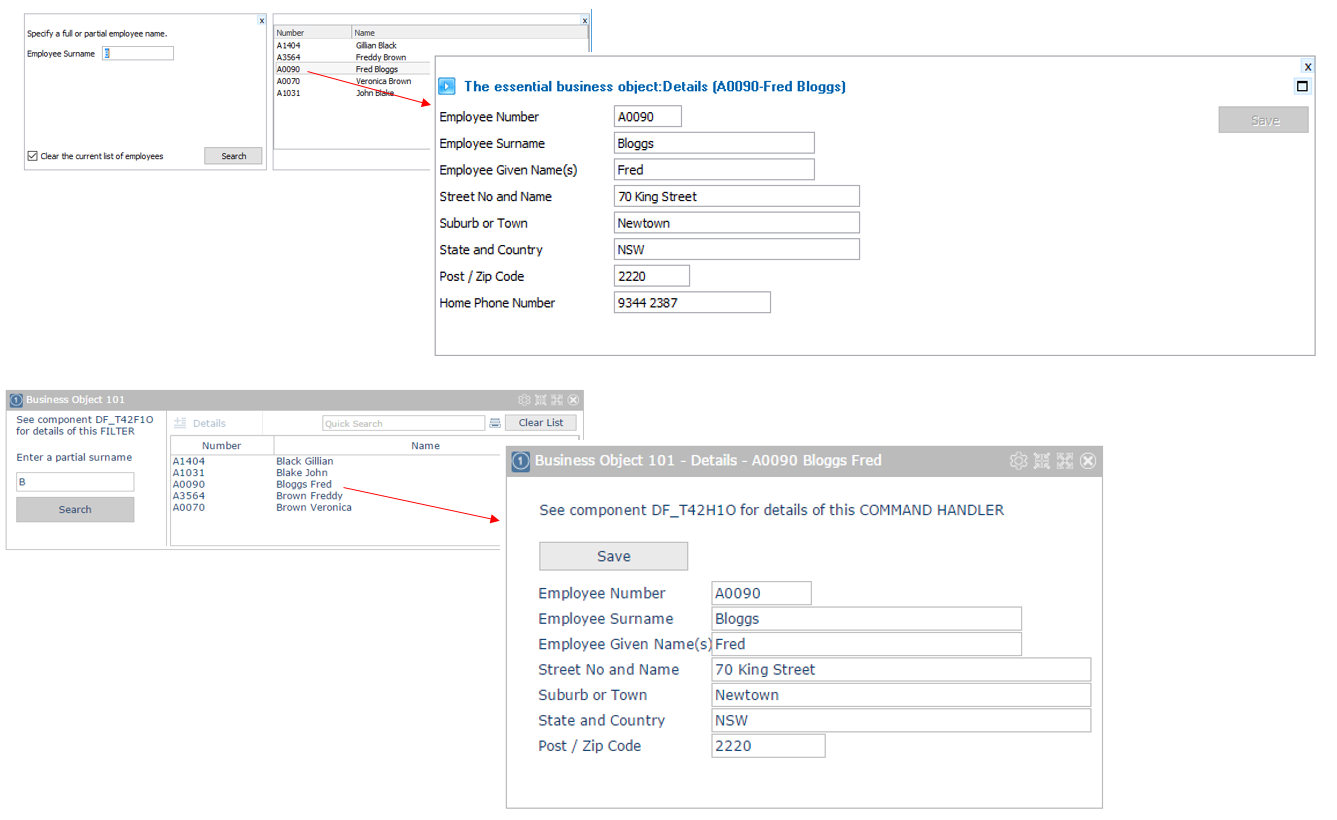The height and width of the screenshot is (820, 1337).
Task: Toggle Clear the current list of employees checkbox
Action: (33, 156)
